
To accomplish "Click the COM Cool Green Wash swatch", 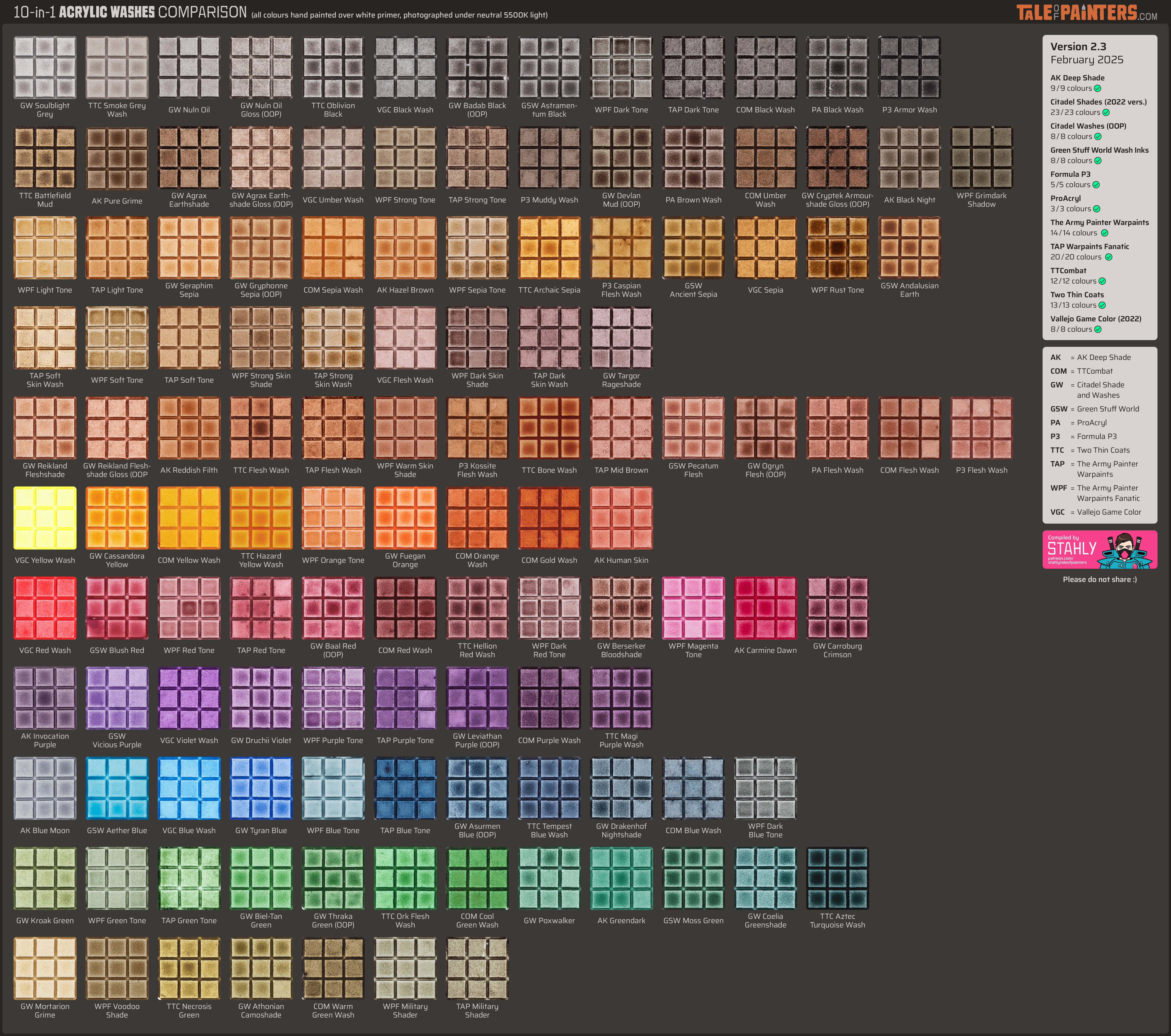I will (477, 878).
